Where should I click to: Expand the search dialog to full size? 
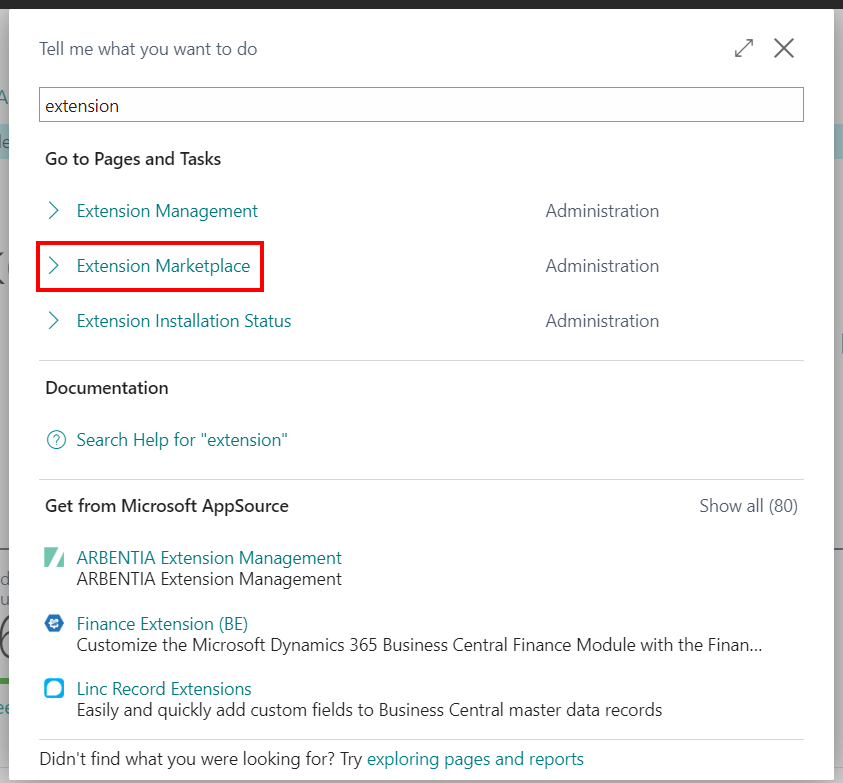click(x=744, y=48)
